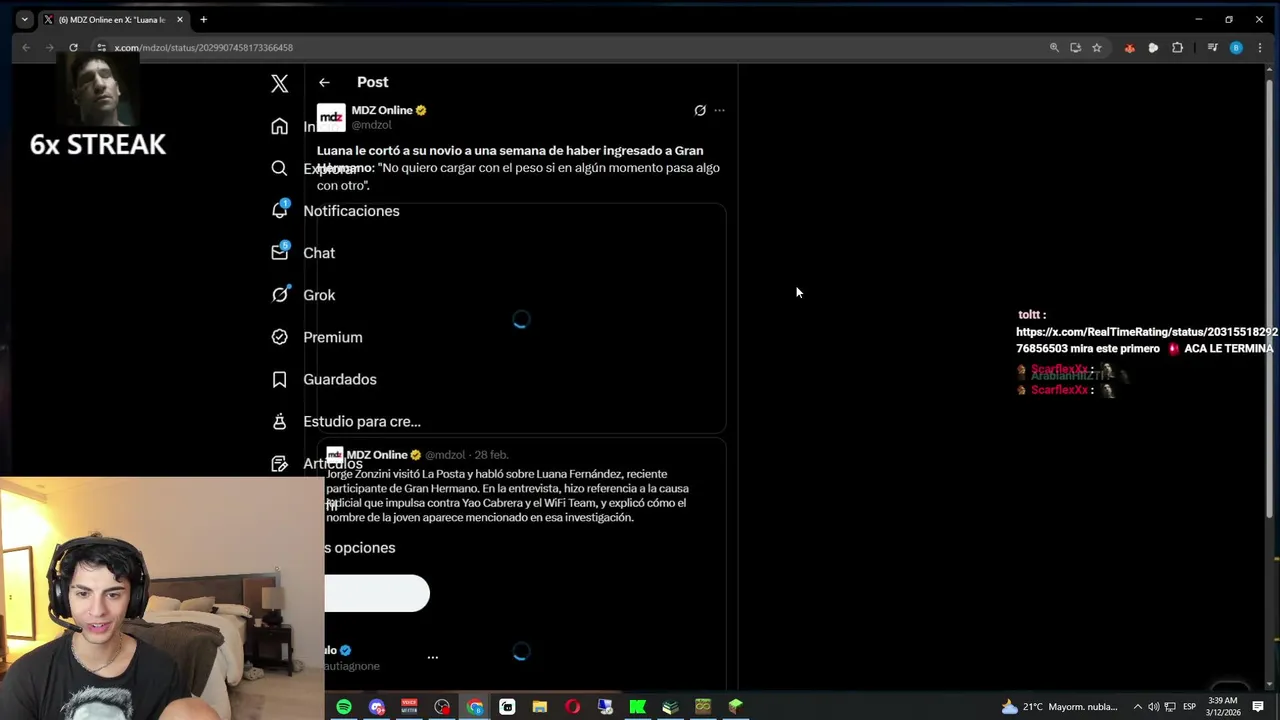Open Spotify from taskbar

tap(344, 707)
